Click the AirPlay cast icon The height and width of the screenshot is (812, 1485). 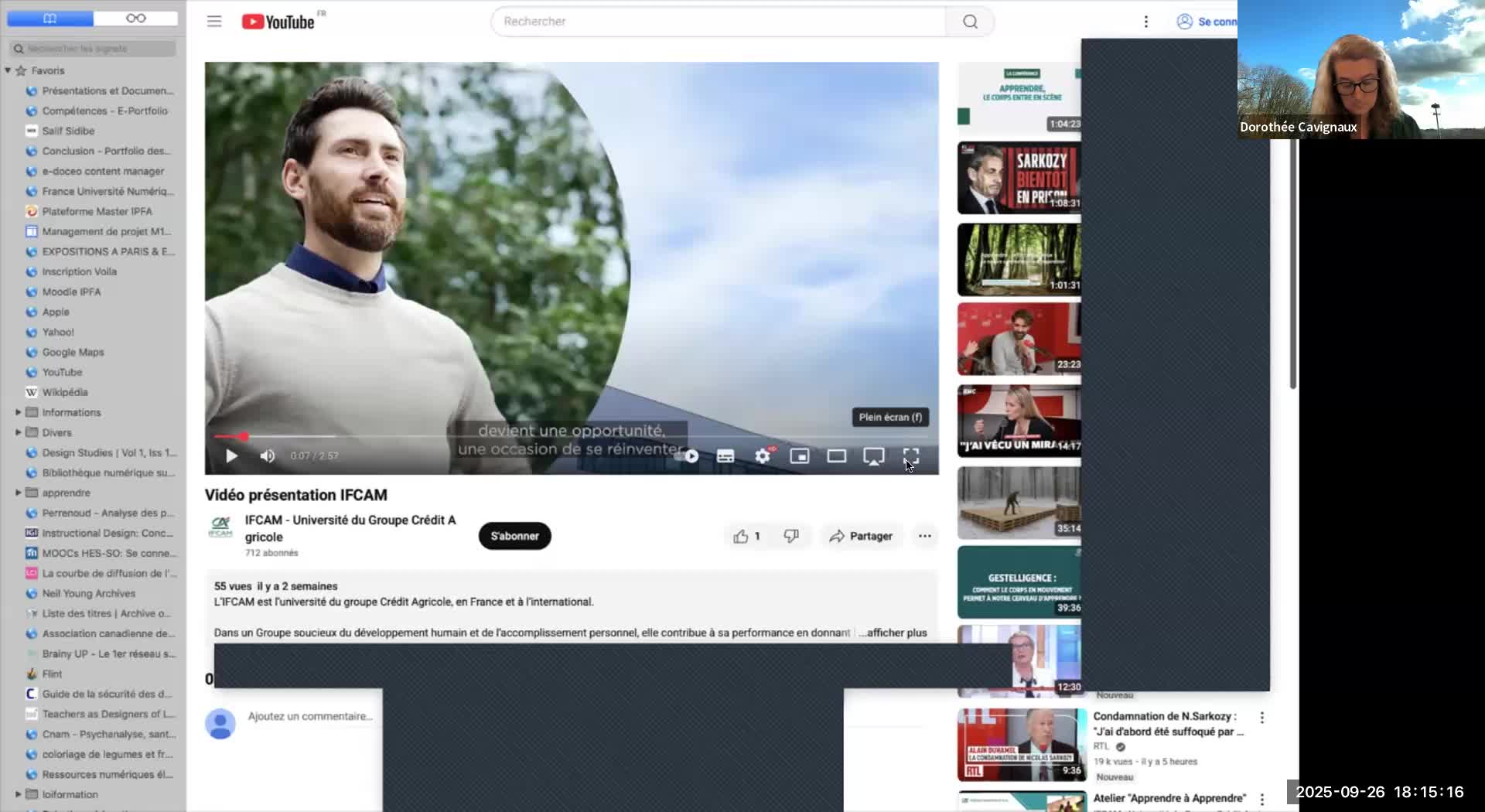(x=873, y=456)
